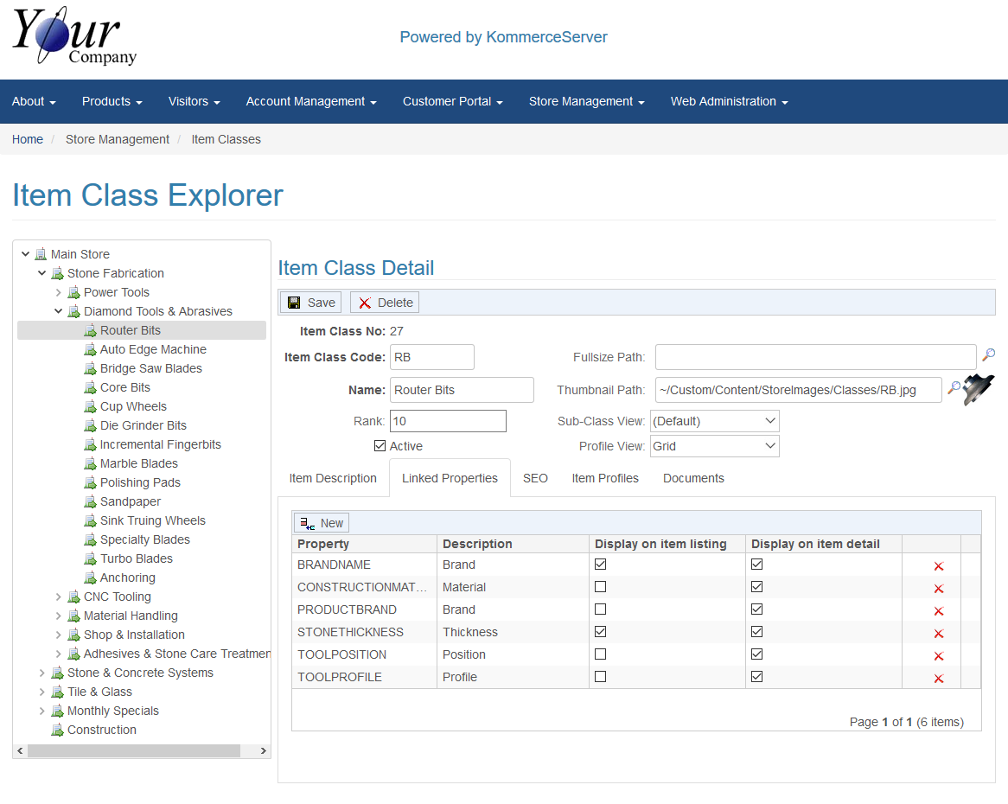
Task: Click the Save button
Action: pyautogui.click(x=312, y=303)
